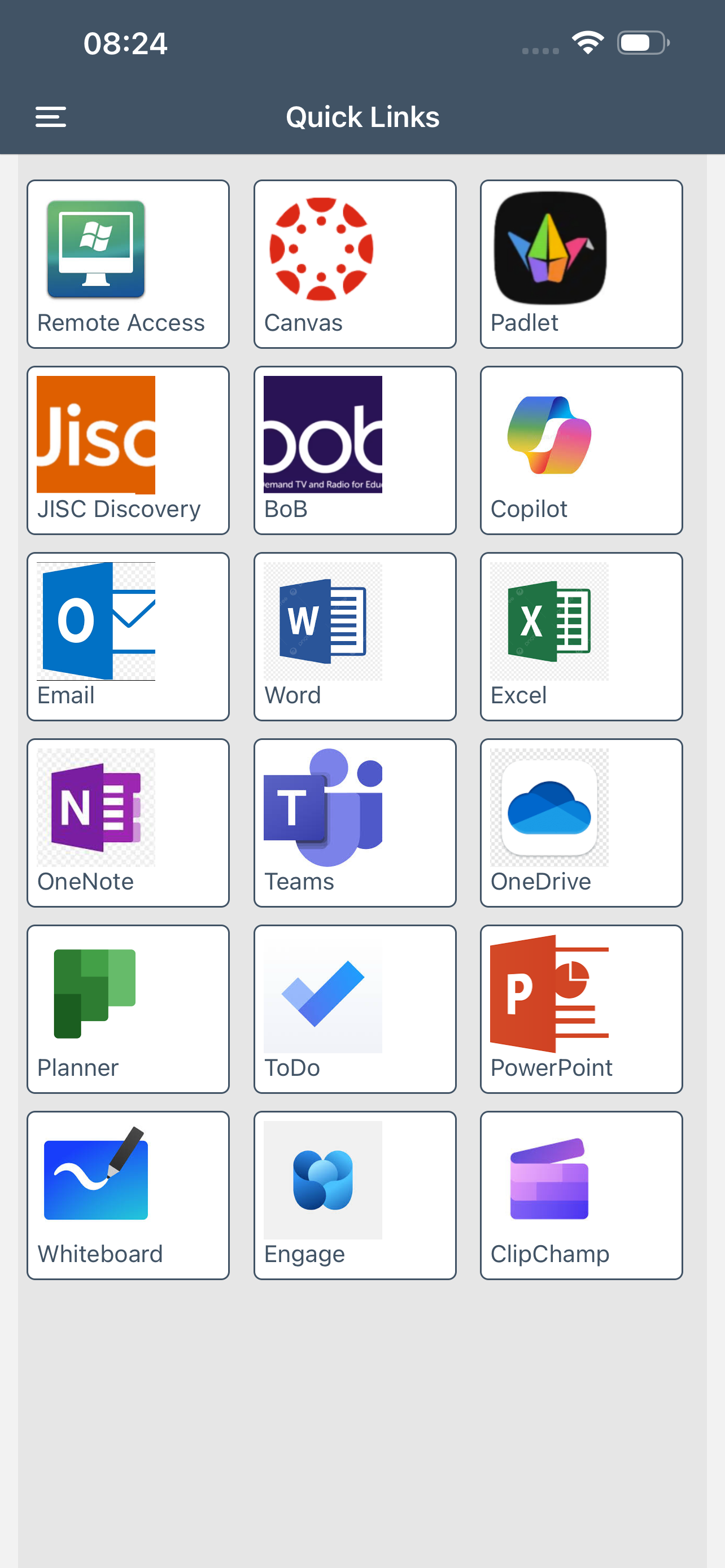Image resolution: width=725 pixels, height=1568 pixels.
Task: Tap the 08:24 clock in status bar
Action: point(125,43)
